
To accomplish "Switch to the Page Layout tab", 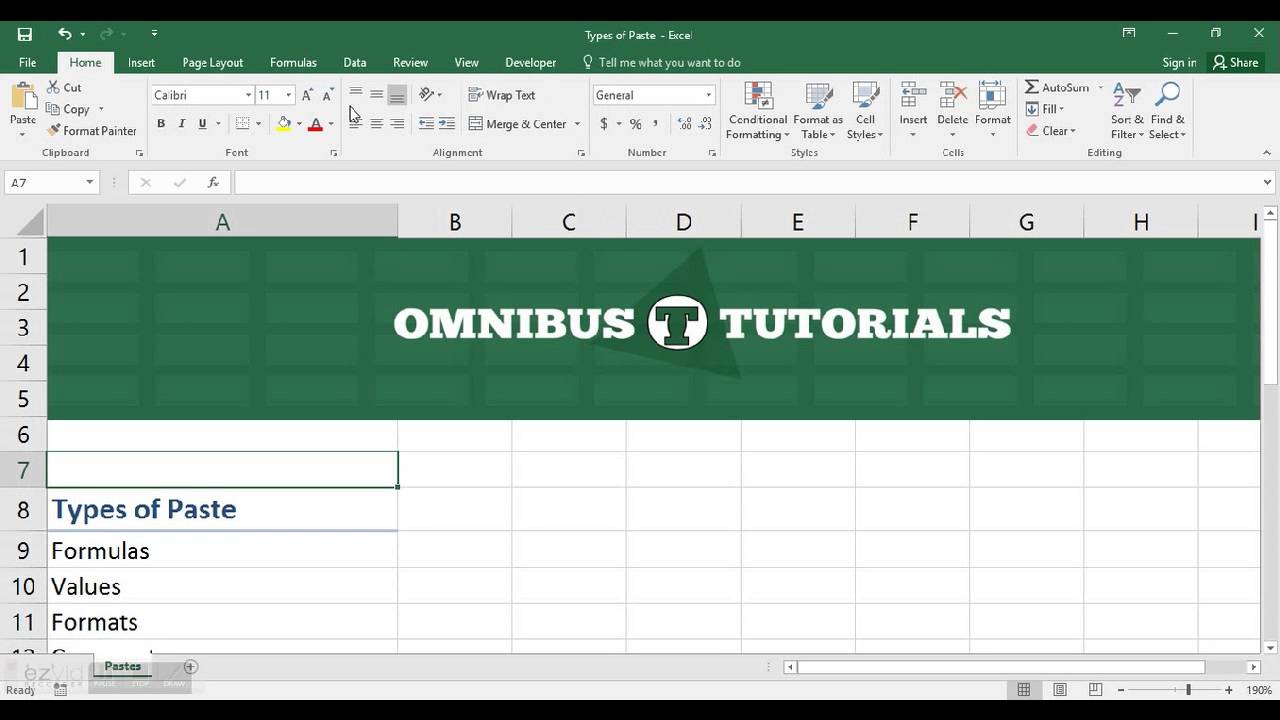I will 212,62.
